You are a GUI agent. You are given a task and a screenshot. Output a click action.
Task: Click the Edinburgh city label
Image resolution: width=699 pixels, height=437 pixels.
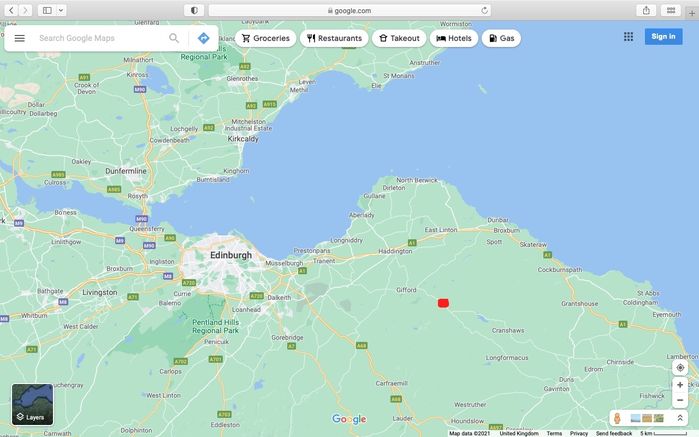point(231,256)
